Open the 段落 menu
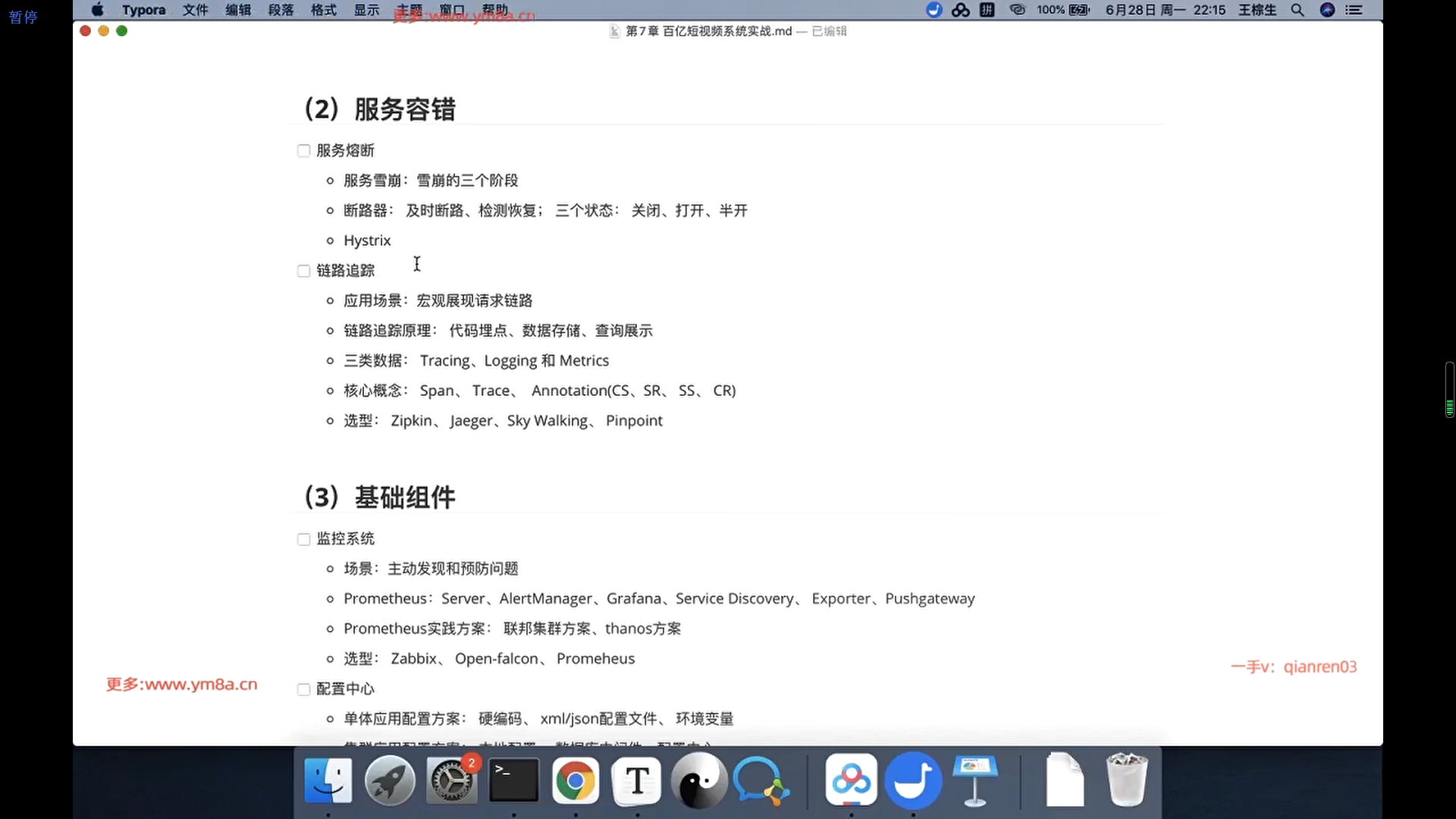The image size is (1456, 819). click(281, 10)
